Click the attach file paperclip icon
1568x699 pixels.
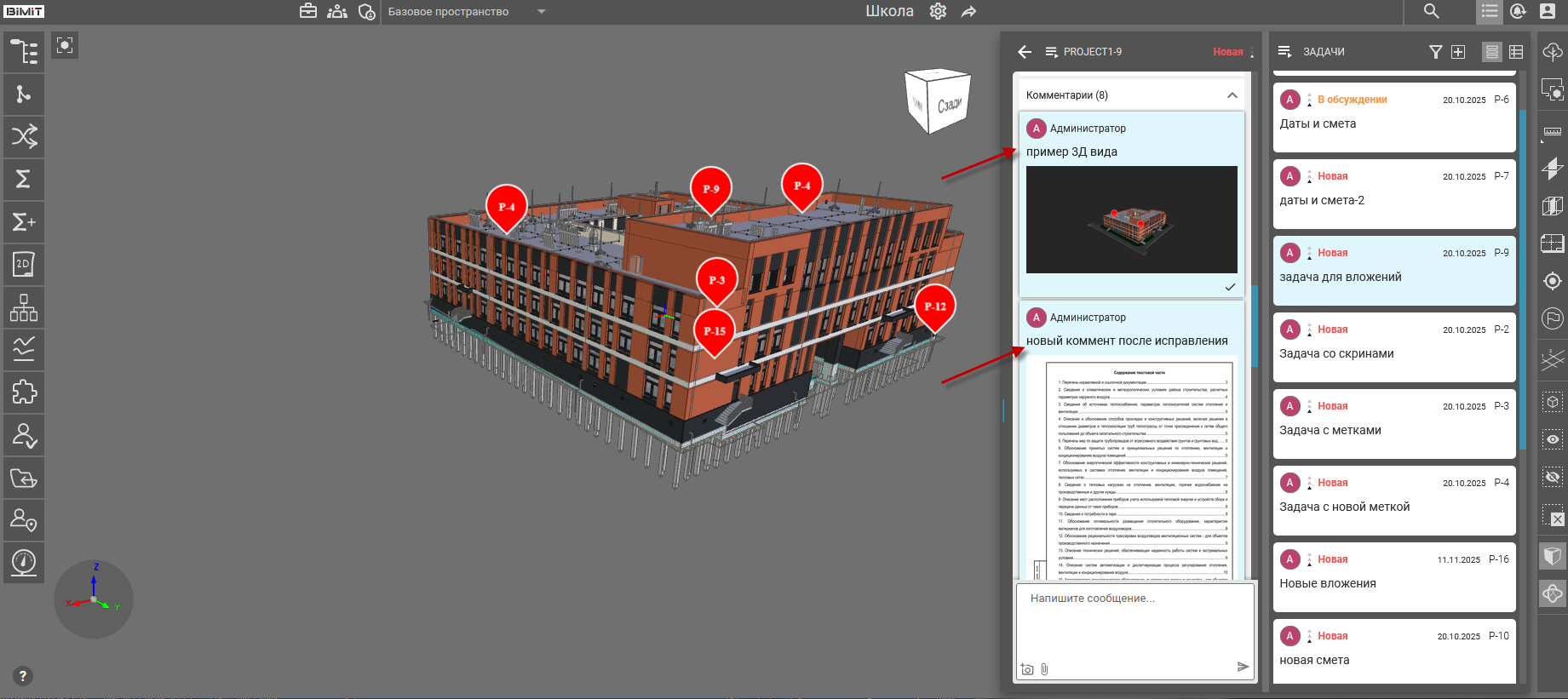point(1044,669)
